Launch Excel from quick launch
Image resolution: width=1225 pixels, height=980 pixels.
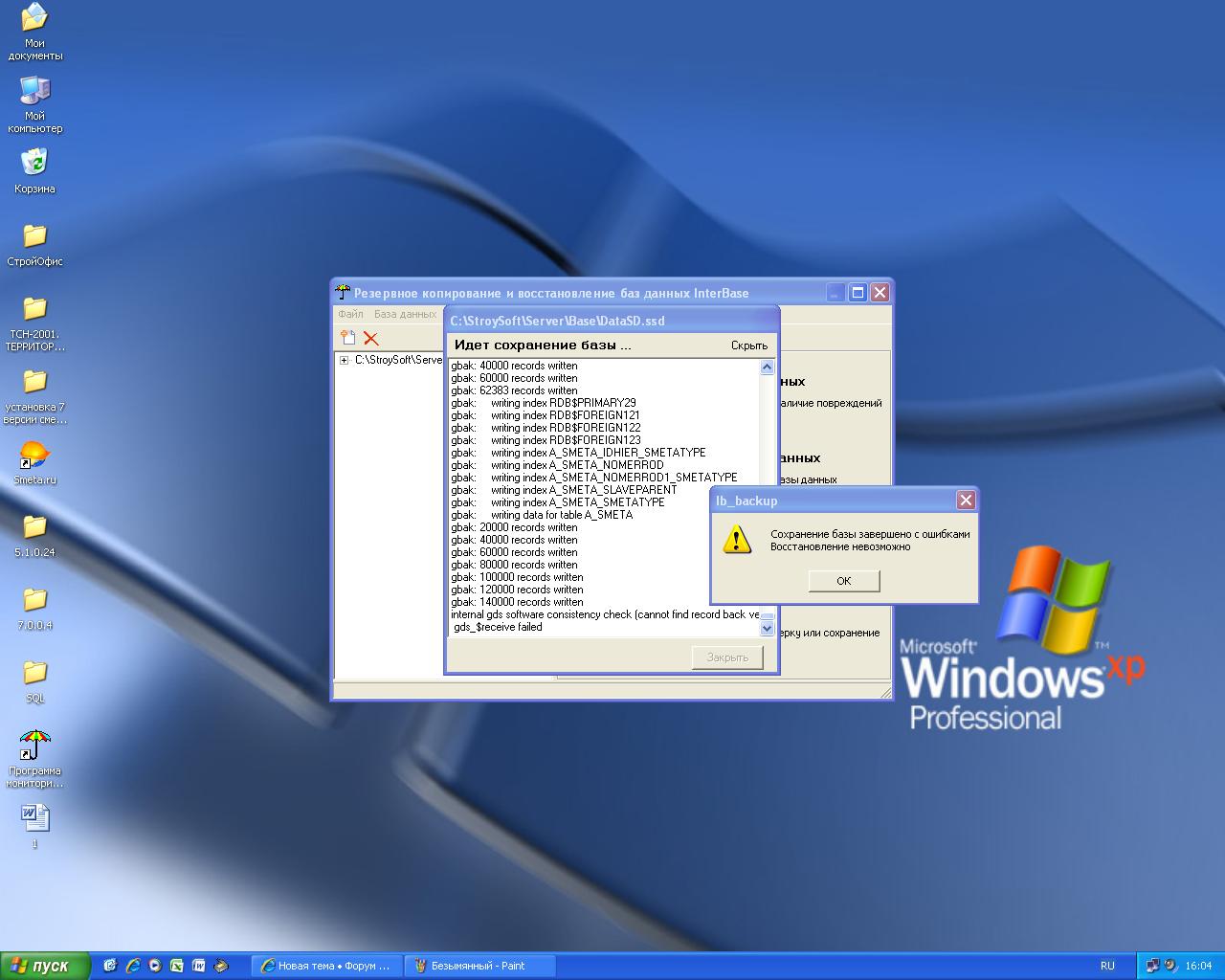pyautogui.click(x=177, y=966)
